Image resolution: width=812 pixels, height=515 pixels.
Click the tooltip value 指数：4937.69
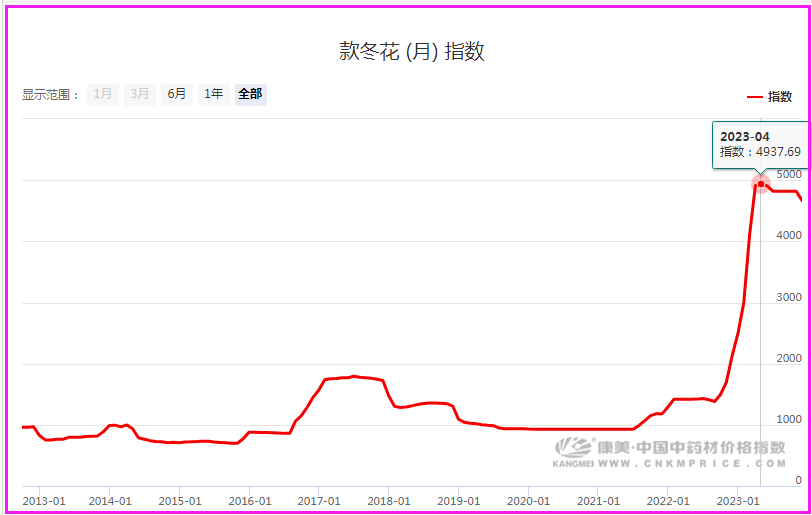(x=760, y=152)
